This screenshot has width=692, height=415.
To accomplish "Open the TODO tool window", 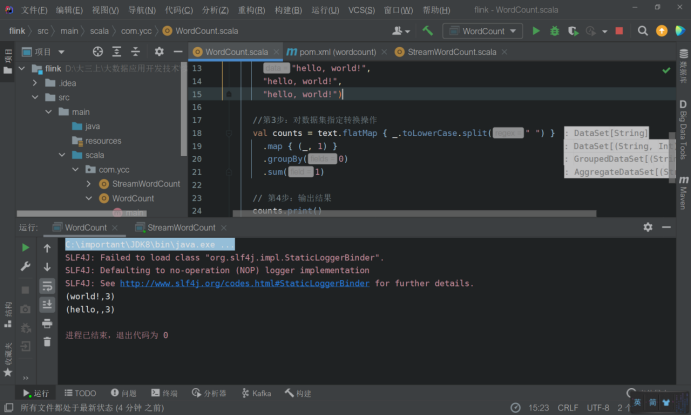I will tap(80, 393).
